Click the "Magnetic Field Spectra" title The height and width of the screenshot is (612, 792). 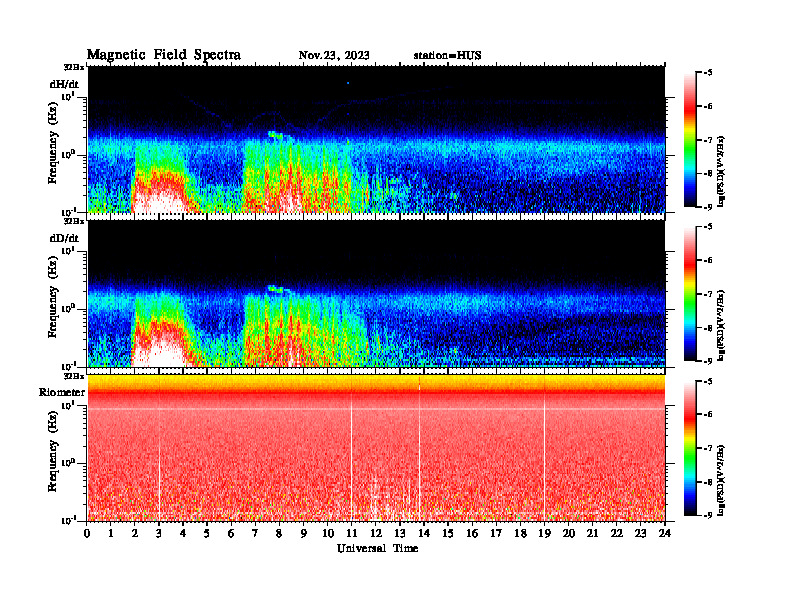point(164,55)
